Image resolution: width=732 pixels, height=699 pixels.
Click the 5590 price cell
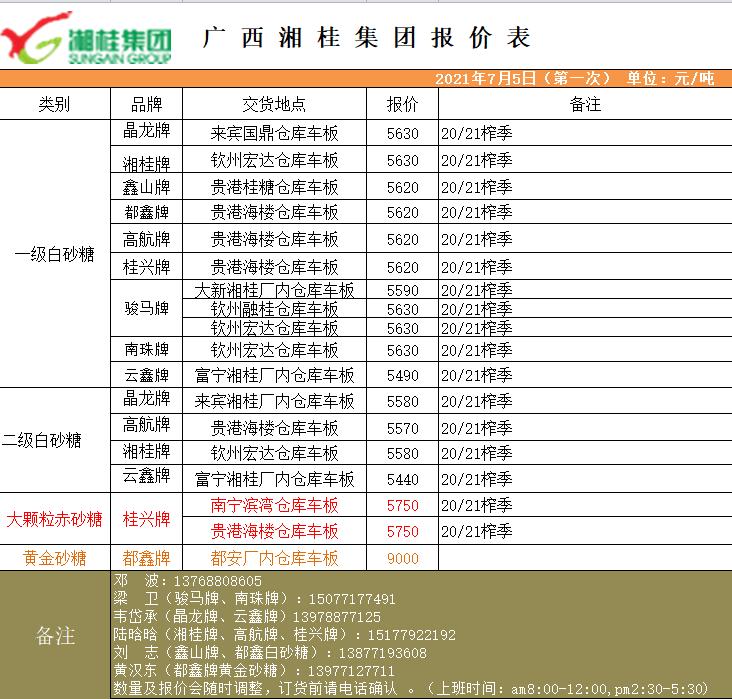402,291
